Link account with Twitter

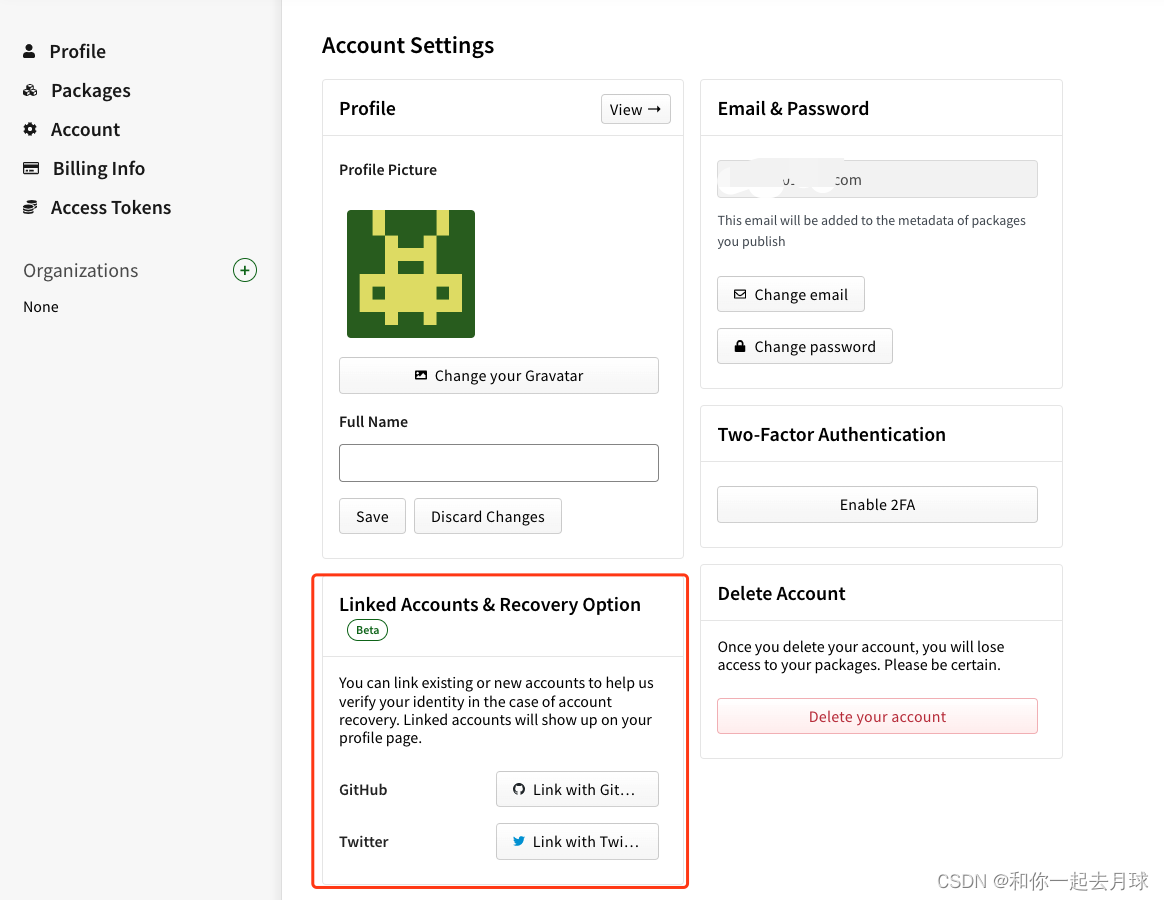click(578, 841)
